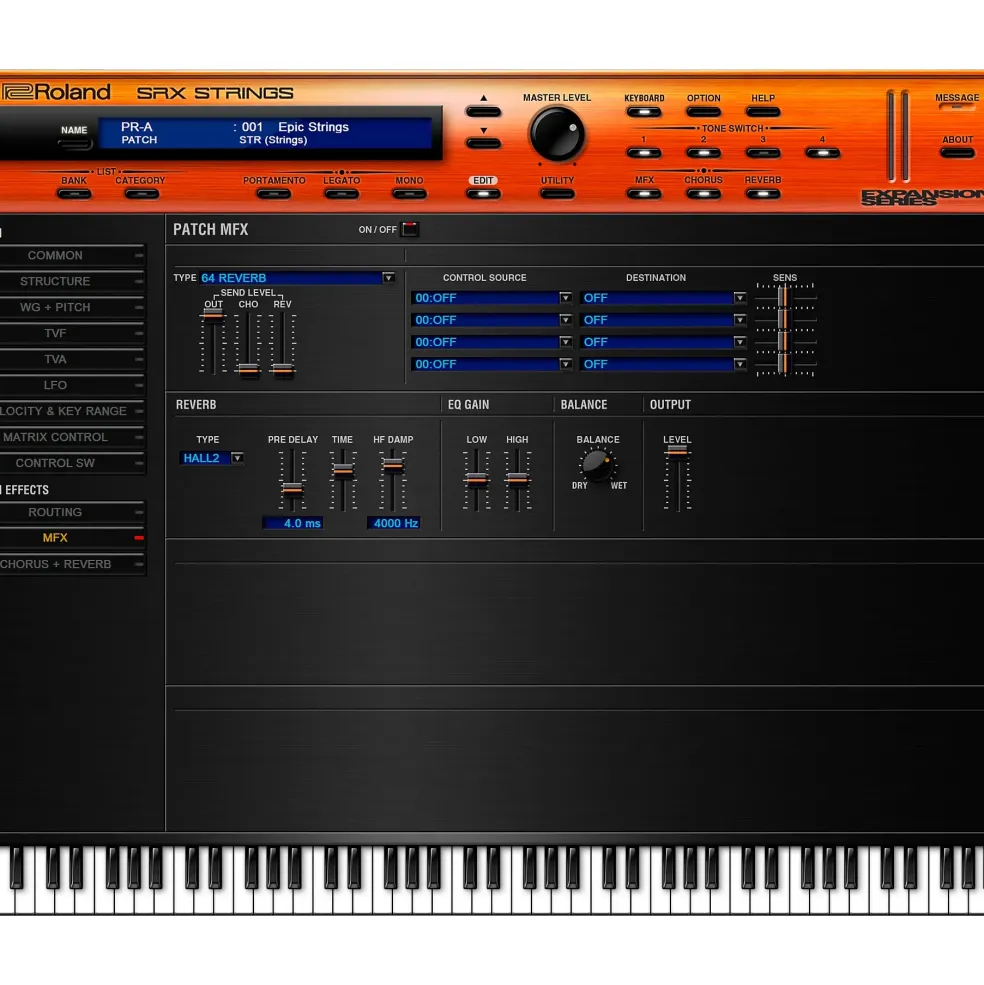Open the first Destination dropdown
Viewport: 984px width, 985px height.
(x=663, y=298)
